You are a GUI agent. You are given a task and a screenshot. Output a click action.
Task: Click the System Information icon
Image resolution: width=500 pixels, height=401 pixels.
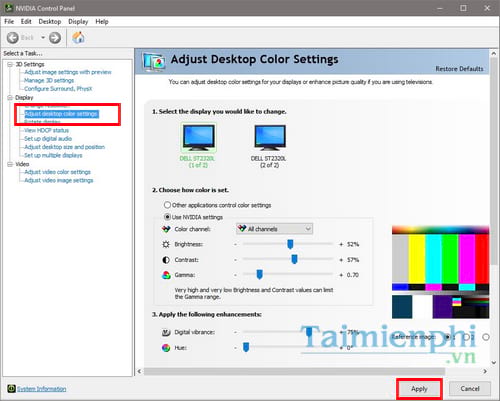(x=11, y=389)
